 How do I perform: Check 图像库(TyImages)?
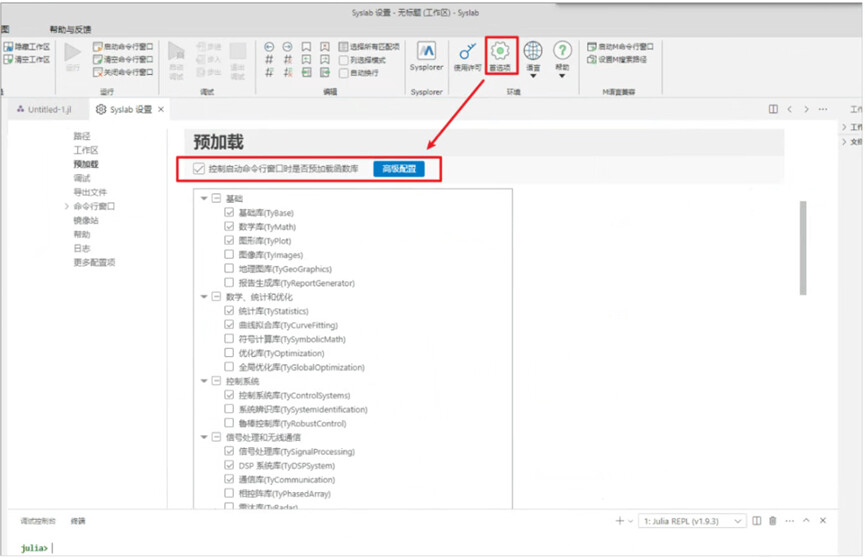(x=229, y=254)
